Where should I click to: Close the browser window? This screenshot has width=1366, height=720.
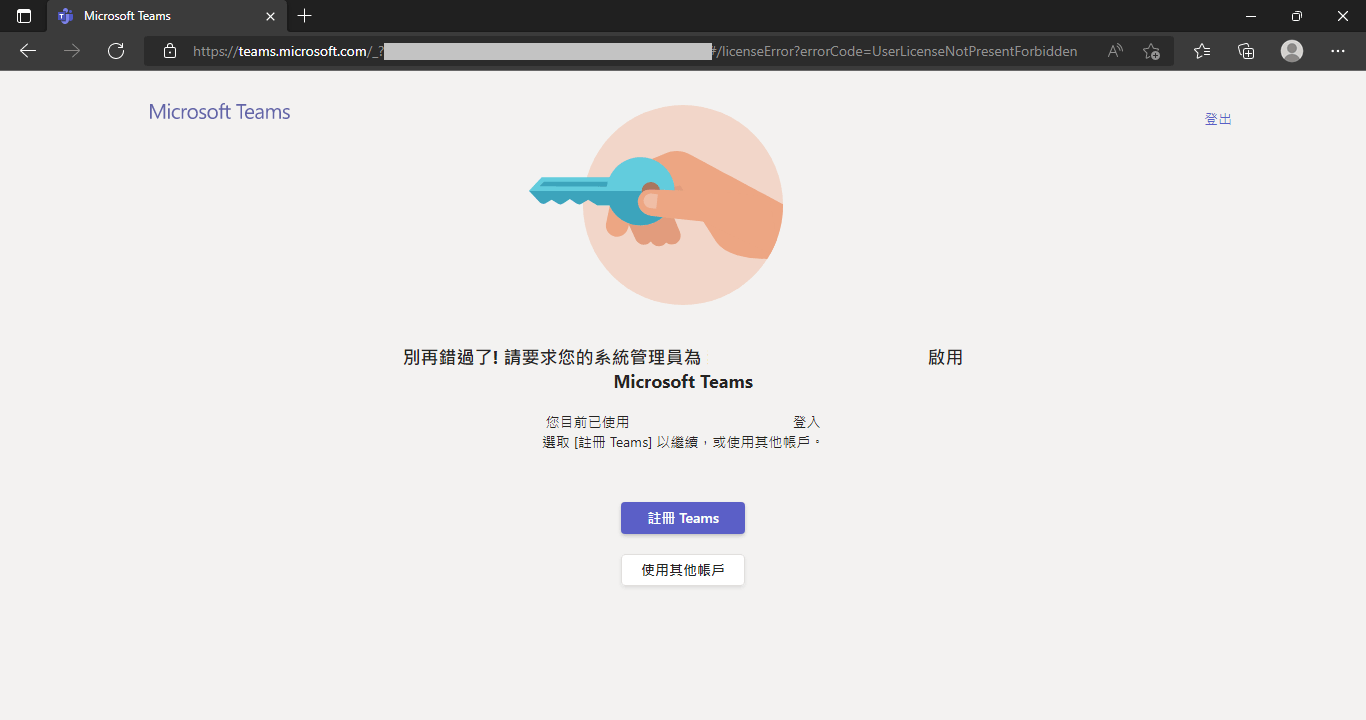pos(1343,16)
